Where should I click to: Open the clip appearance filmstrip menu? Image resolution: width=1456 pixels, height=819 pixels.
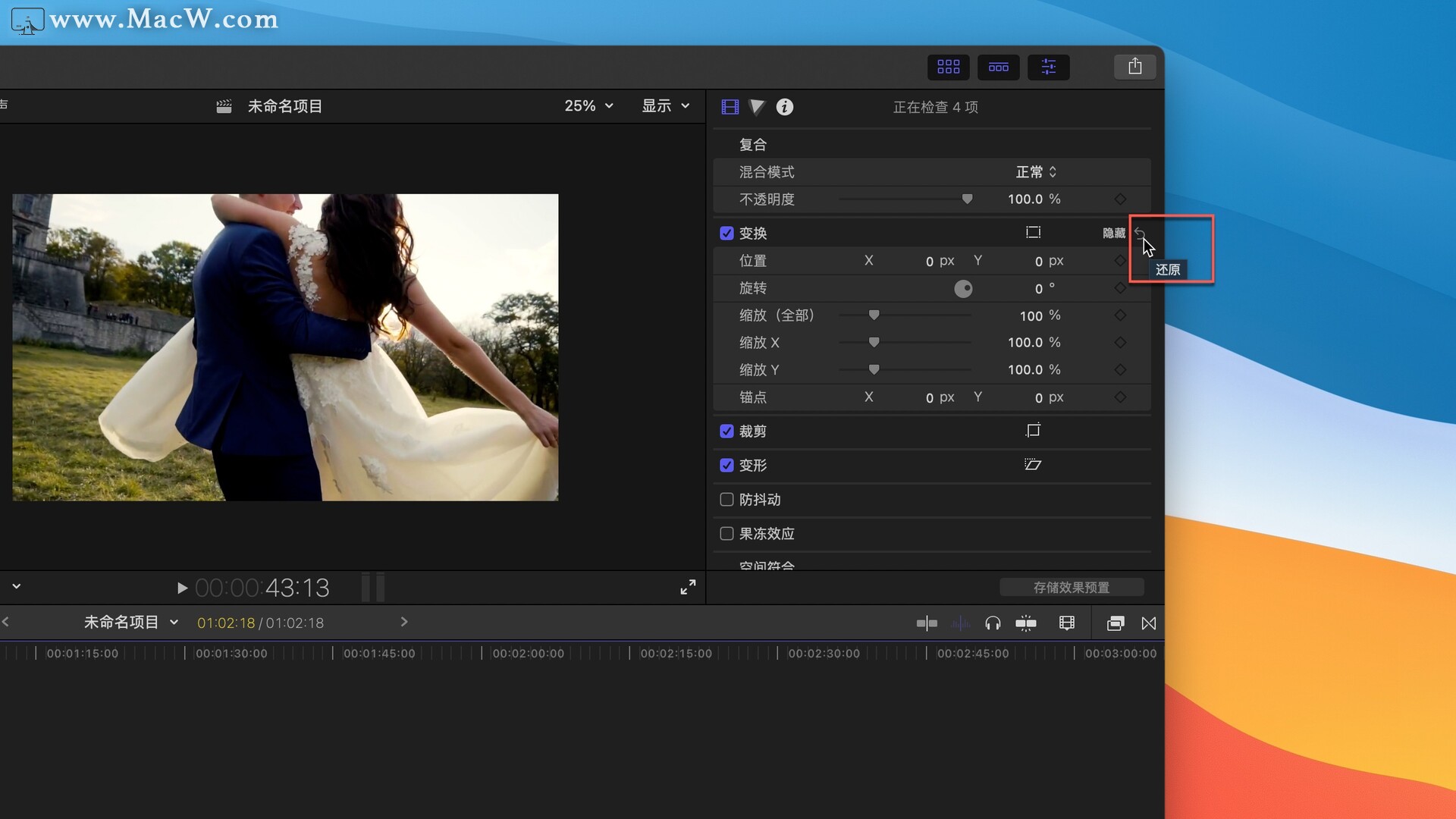(x=1067, y=623)
